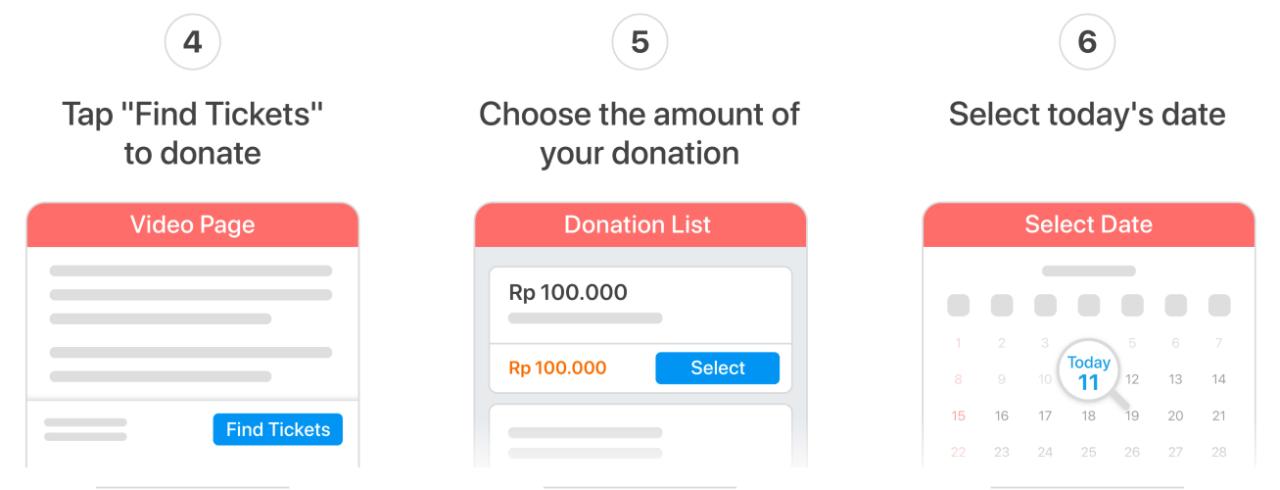This screenshot has height=490, width=1280.
Task: Click the Rp 100.000 donation card title
Action: pyautogui.click(x=568, y=293)
